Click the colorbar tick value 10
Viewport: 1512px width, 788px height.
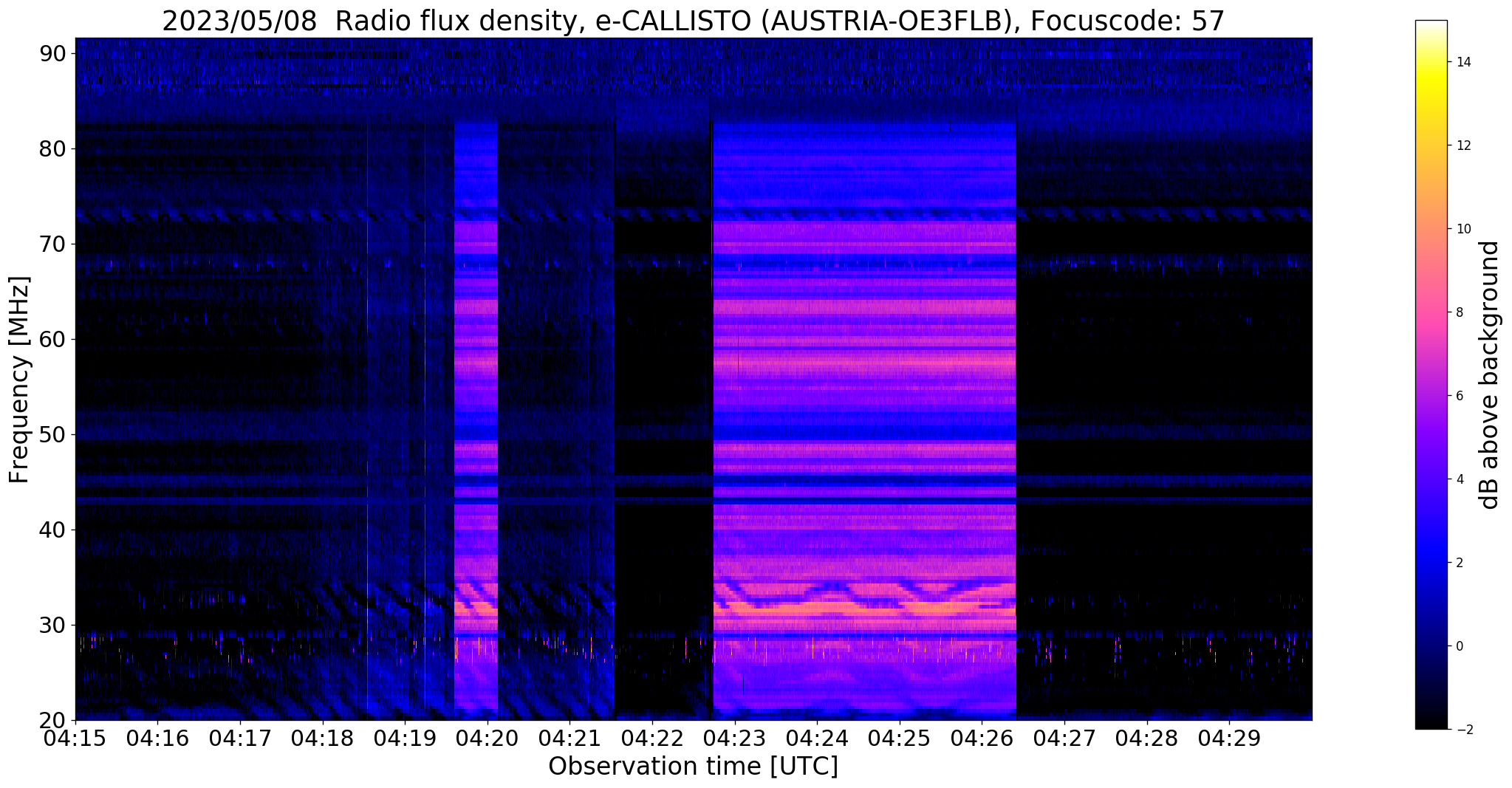pos(1463,229)
